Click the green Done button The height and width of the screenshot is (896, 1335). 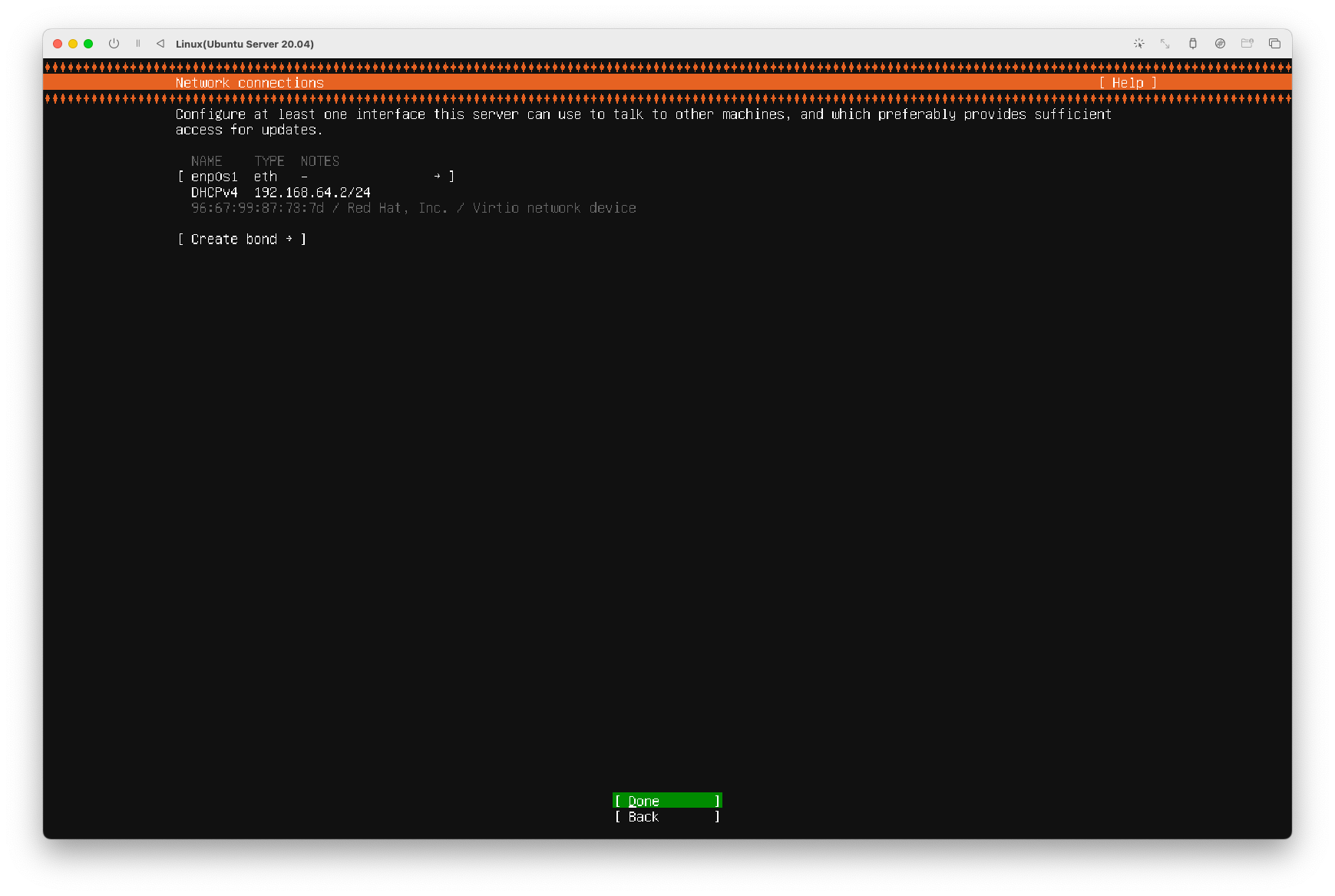pos(667,801)
